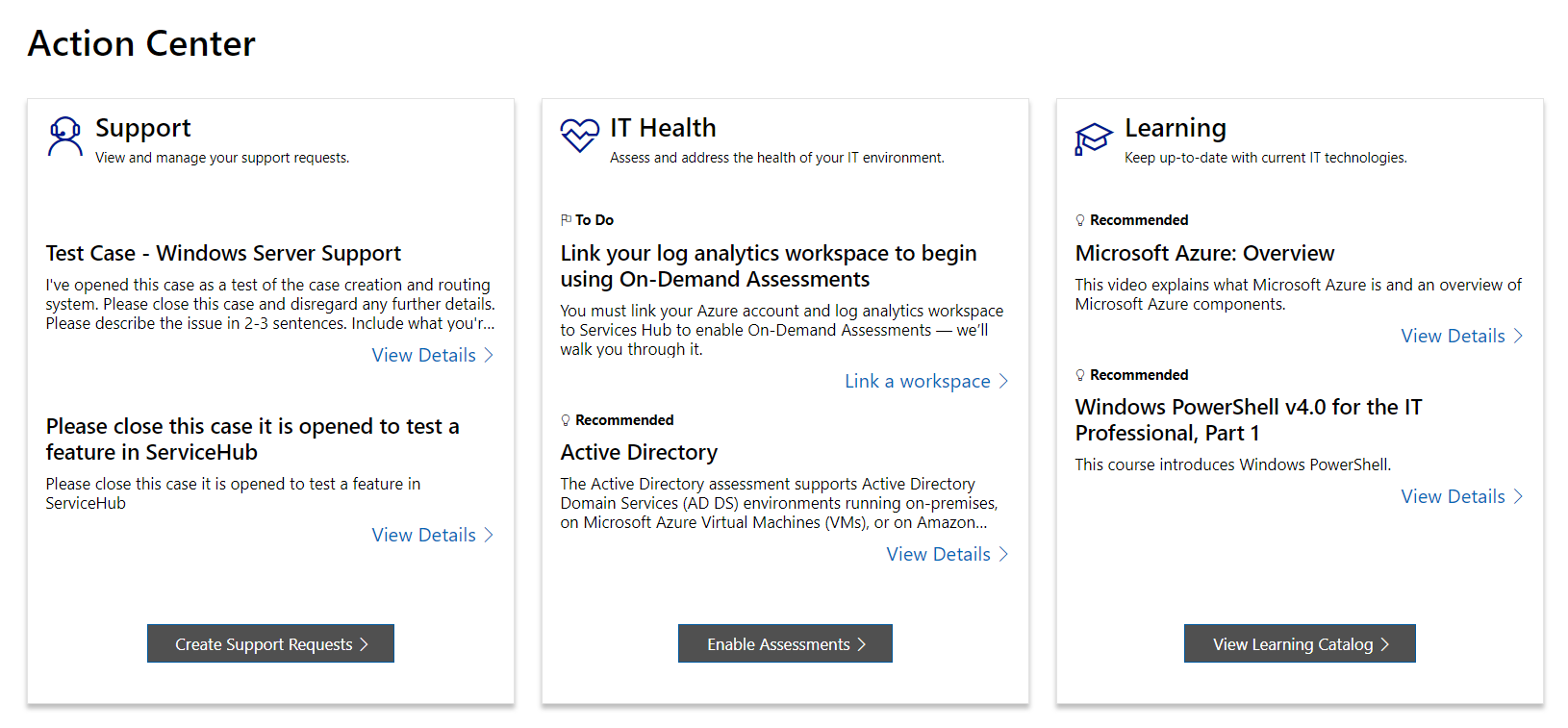Click the Active Directory title

coord(639,452)
